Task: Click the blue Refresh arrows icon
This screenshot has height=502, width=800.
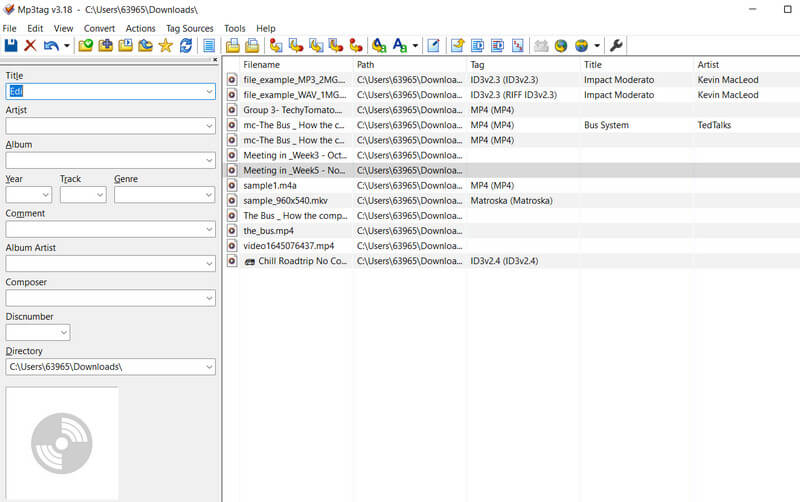Action: pos(185,46)
